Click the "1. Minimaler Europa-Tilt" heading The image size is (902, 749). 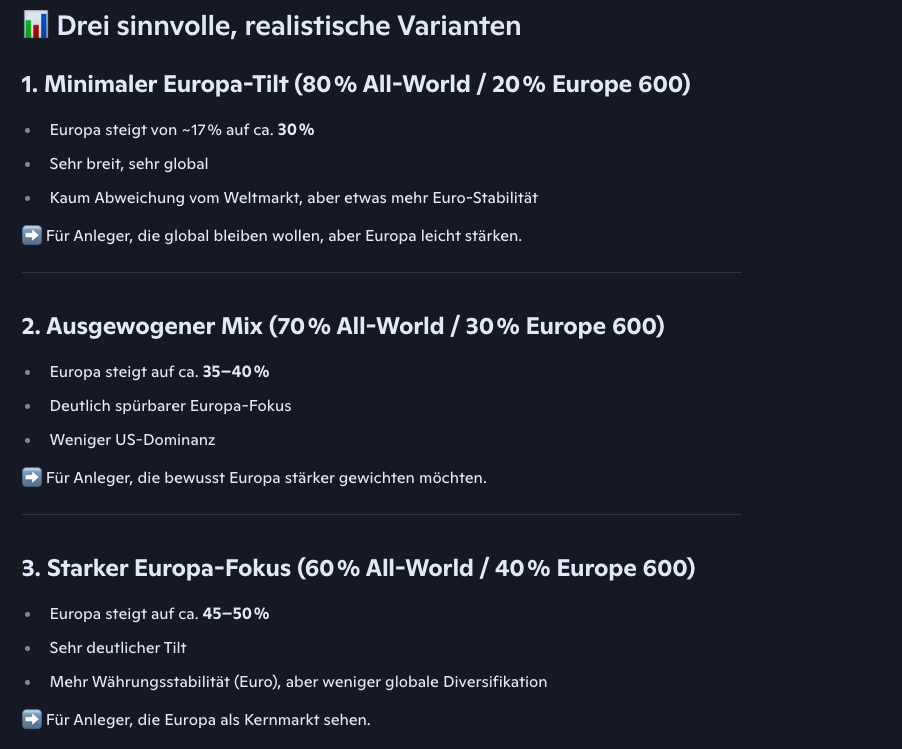355,84
